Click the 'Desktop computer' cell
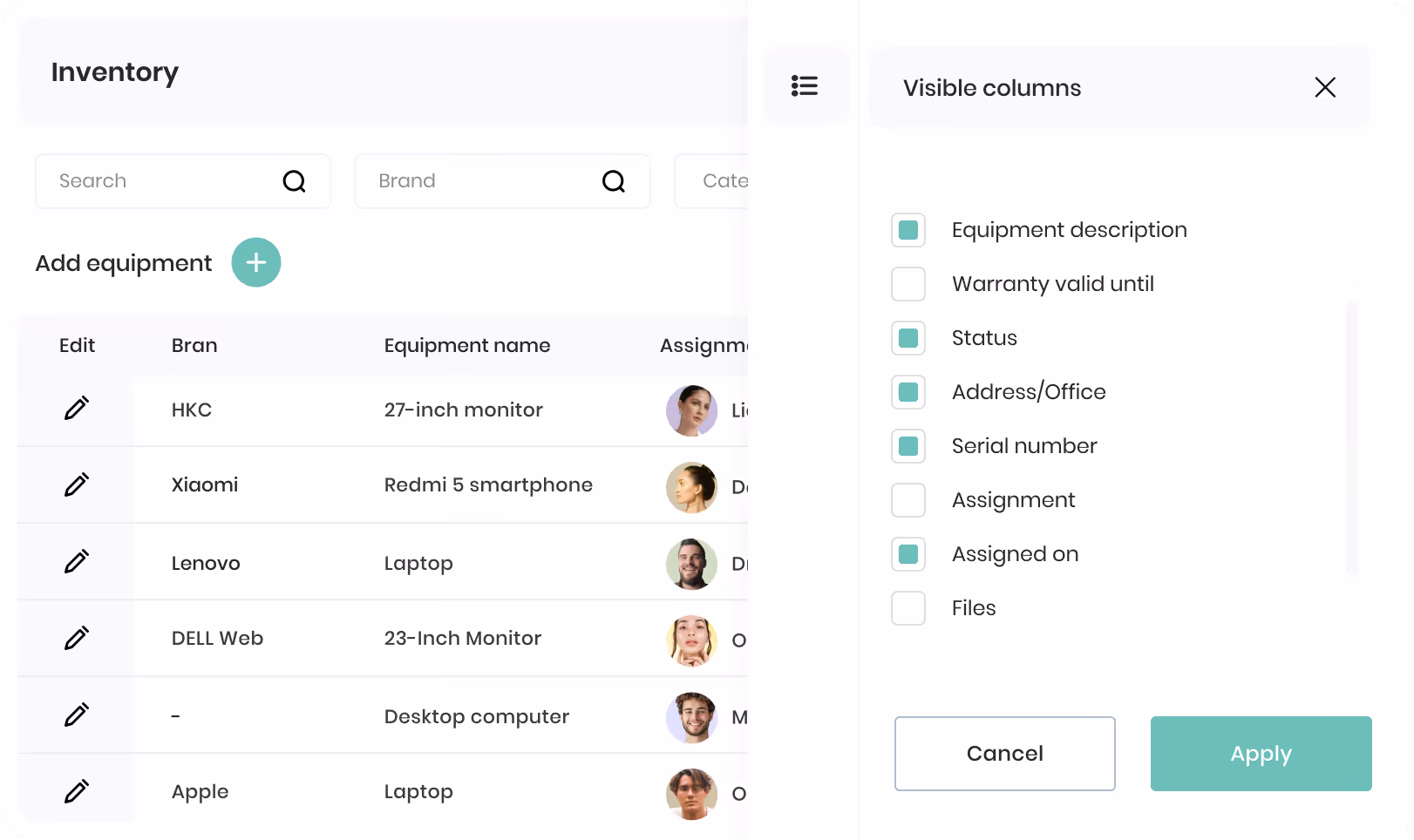 [x=477, y=716]
